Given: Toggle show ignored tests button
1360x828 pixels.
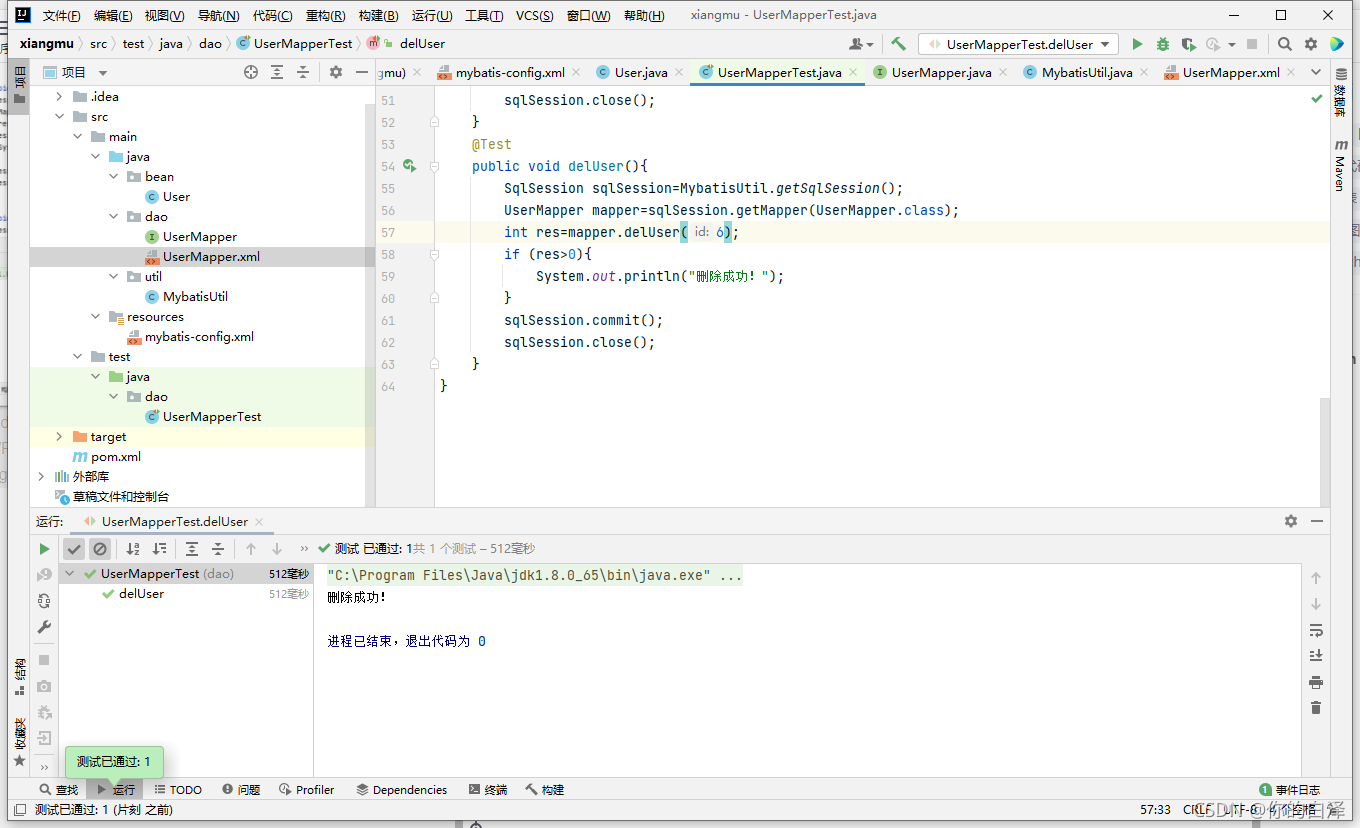Looking at the screenshot, I should coord(100,549).
